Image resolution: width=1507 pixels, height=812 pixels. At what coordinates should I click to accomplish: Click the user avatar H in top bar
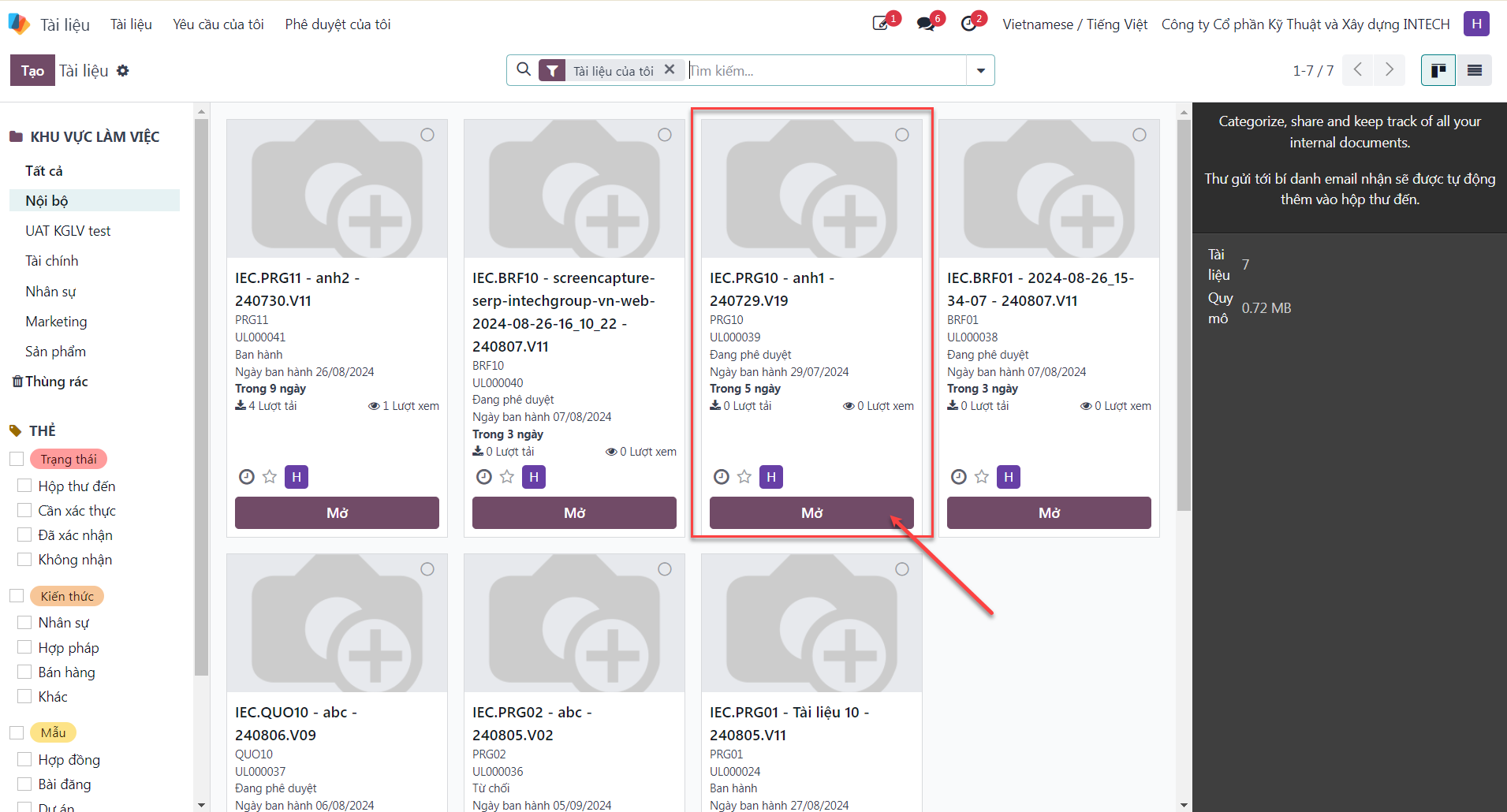coord(1476,24)
